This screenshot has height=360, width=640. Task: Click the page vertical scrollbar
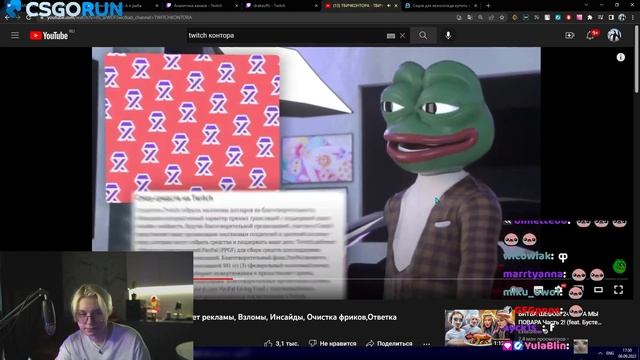[637, 59]
